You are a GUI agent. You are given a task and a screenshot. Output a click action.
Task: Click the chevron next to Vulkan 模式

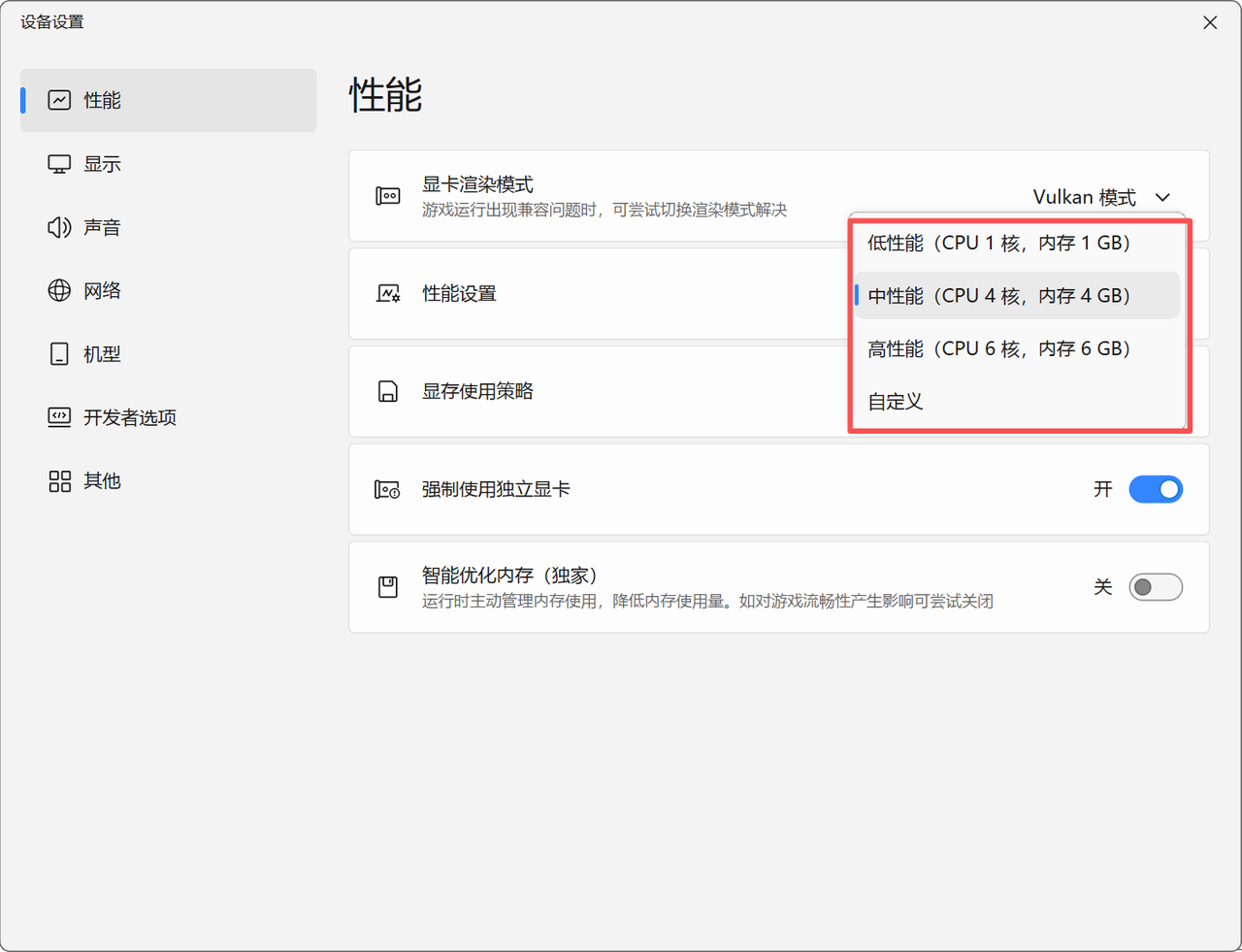[x=1162, y=197]
